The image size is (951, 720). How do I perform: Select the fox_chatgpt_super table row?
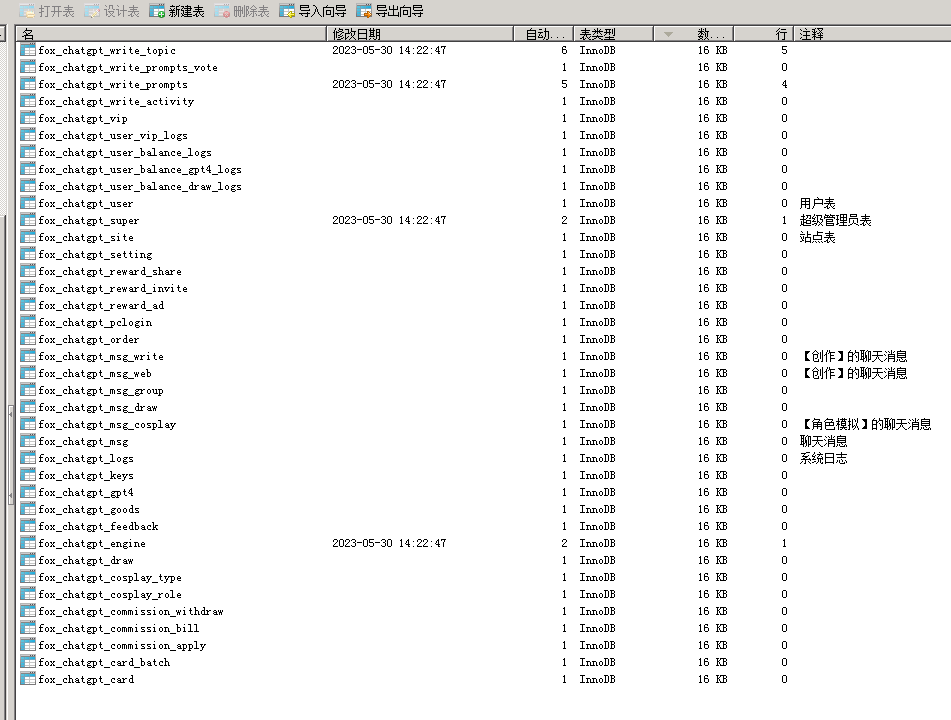[x=89, y=220]
